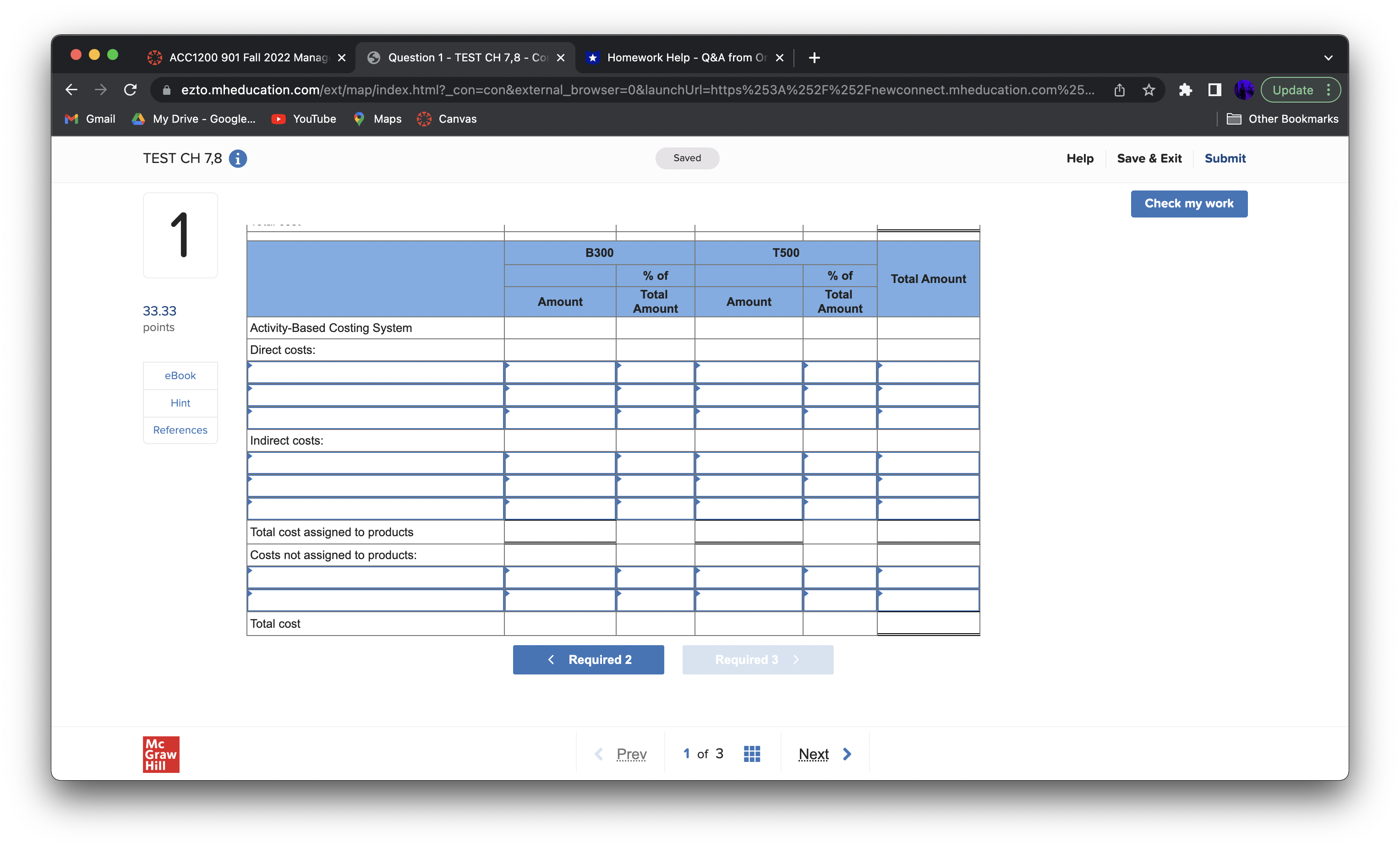Screen dimensions: 1400x848
Task: Open the new tab plus button
Action: pos(814,57)
